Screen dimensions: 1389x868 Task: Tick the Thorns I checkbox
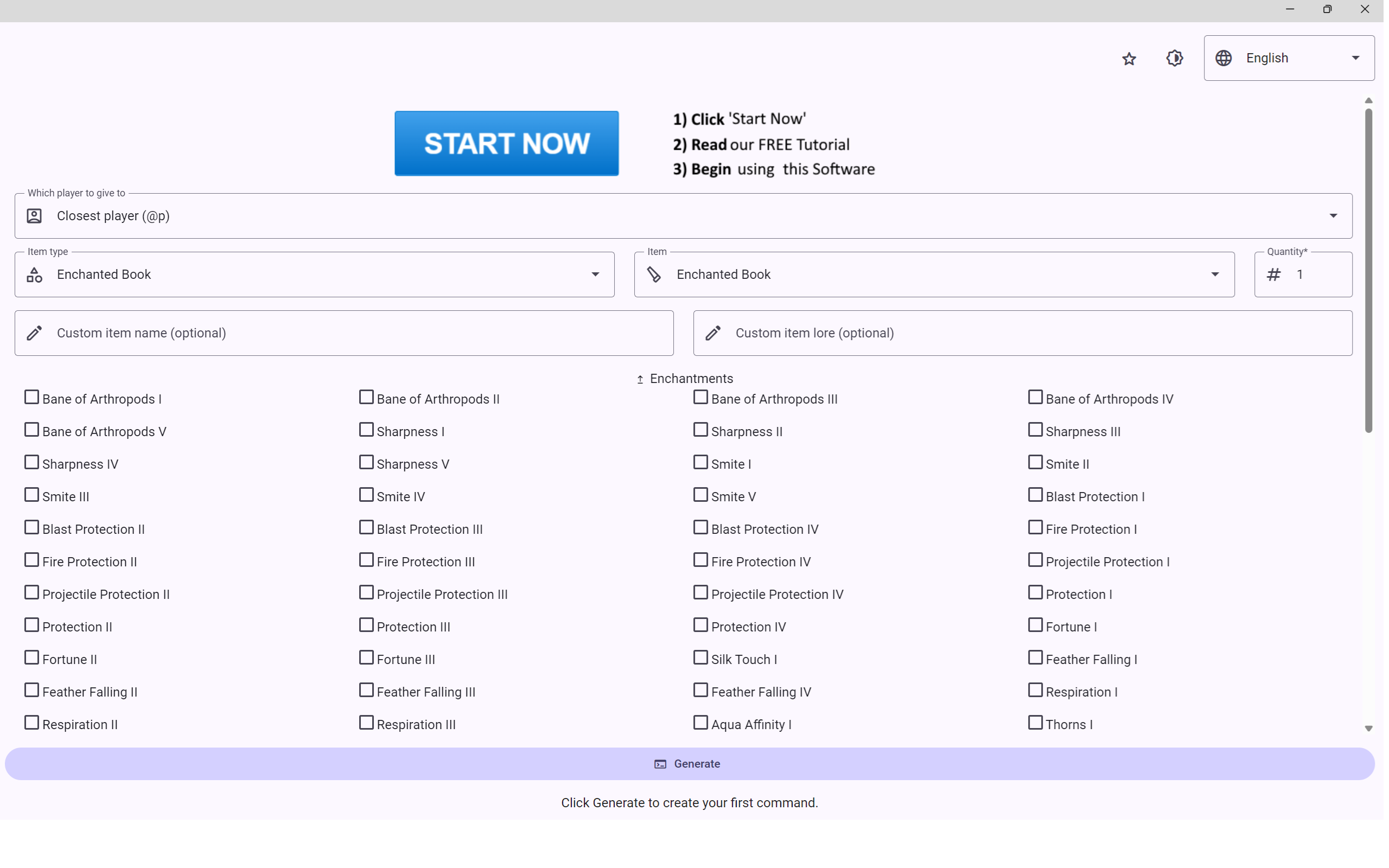point(1035,723)
